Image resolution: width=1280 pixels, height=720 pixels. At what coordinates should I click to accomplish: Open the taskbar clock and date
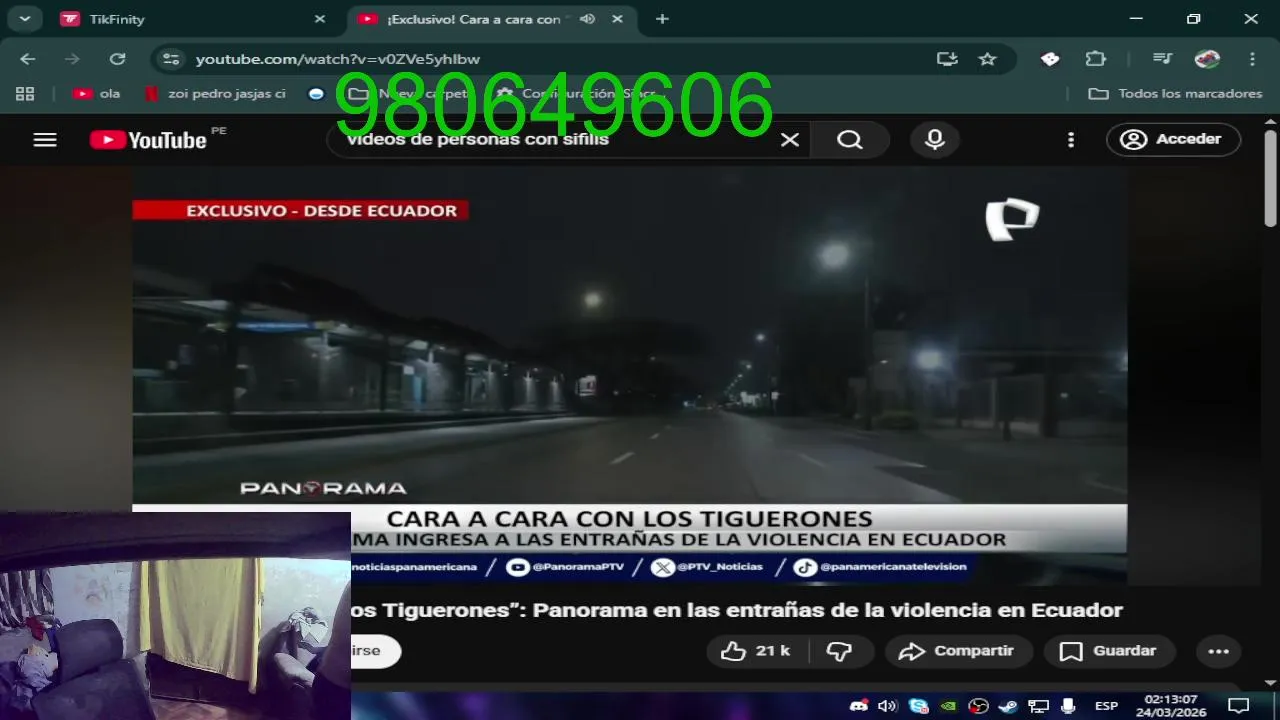pos(1171,706)
